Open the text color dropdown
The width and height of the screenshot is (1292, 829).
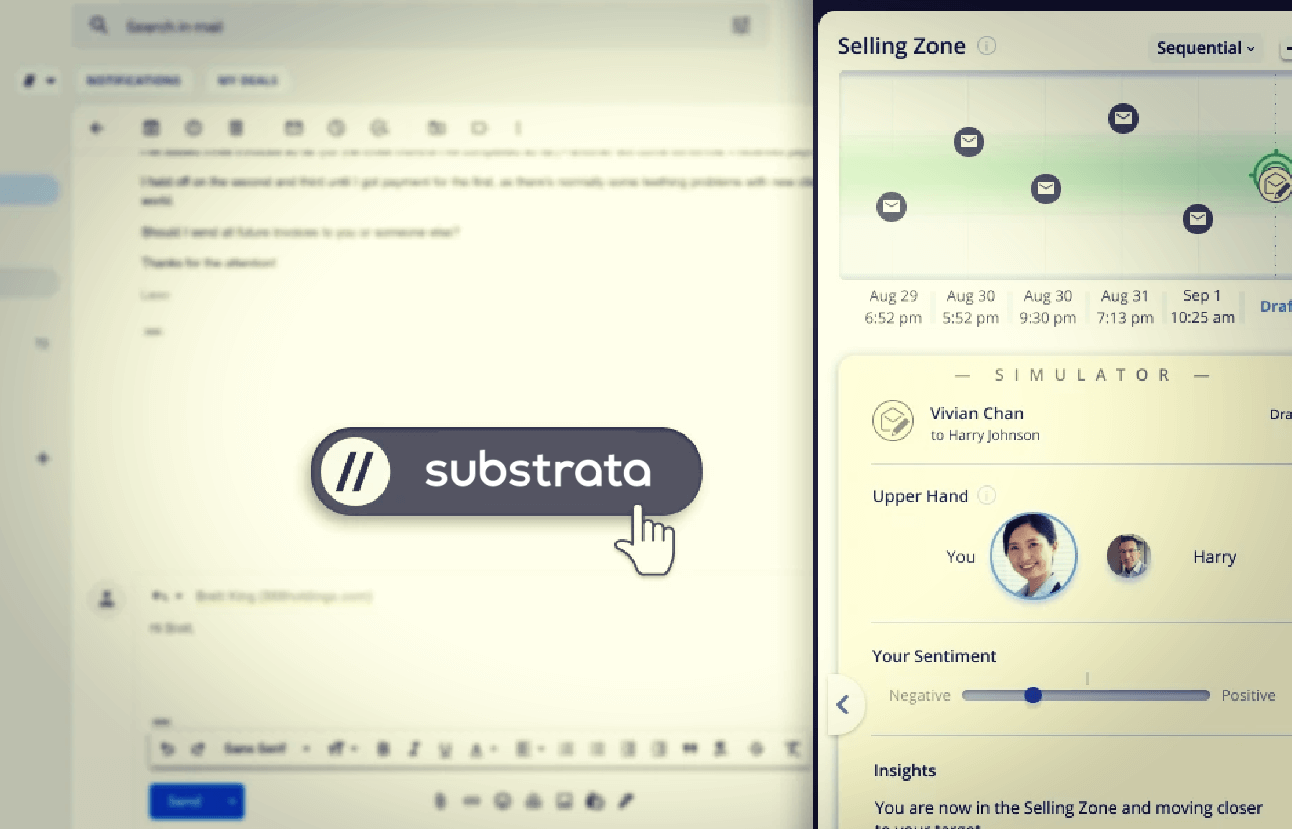coord(482,749)
